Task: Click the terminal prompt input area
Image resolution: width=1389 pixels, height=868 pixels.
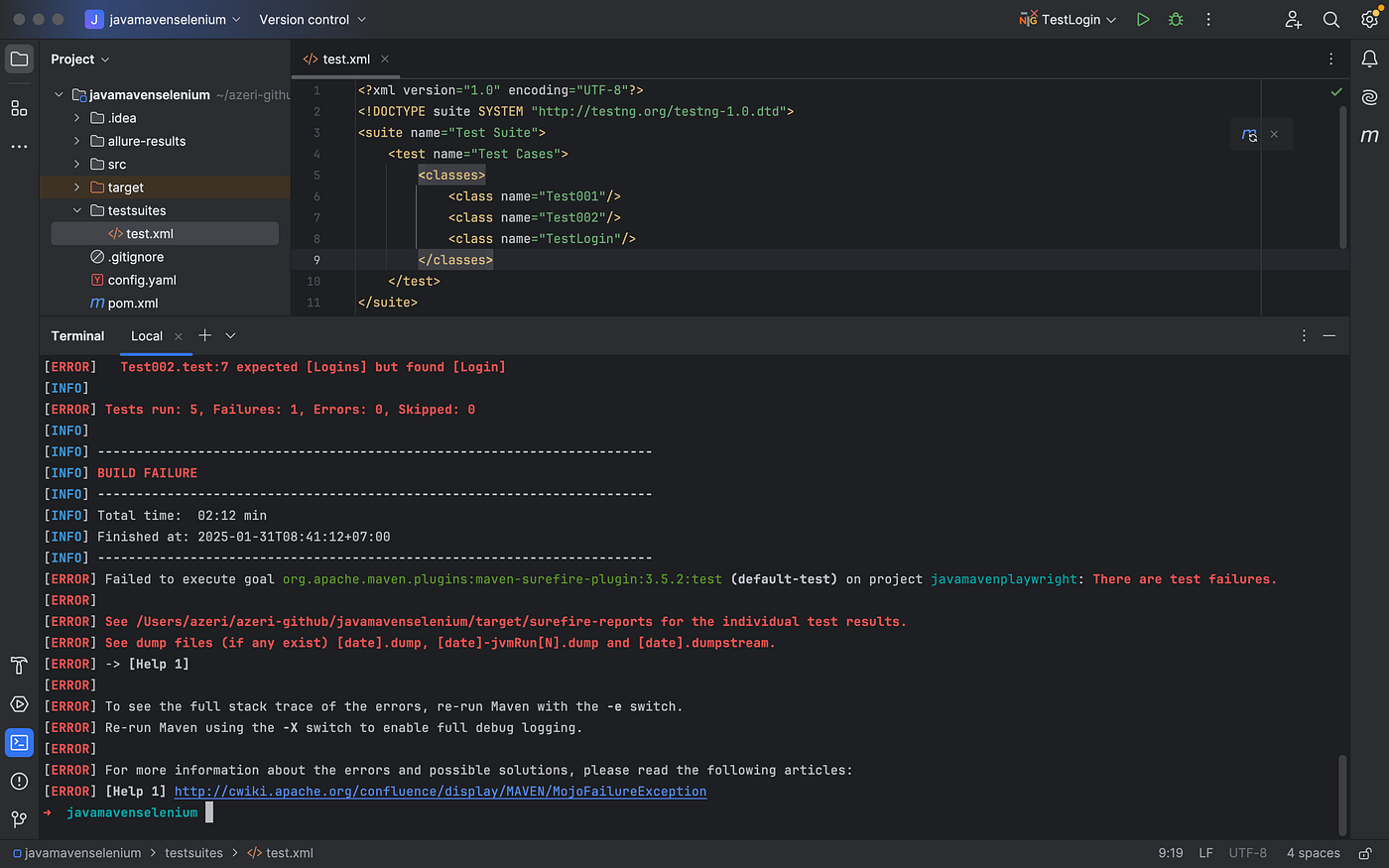Action: tap(209, 812)
